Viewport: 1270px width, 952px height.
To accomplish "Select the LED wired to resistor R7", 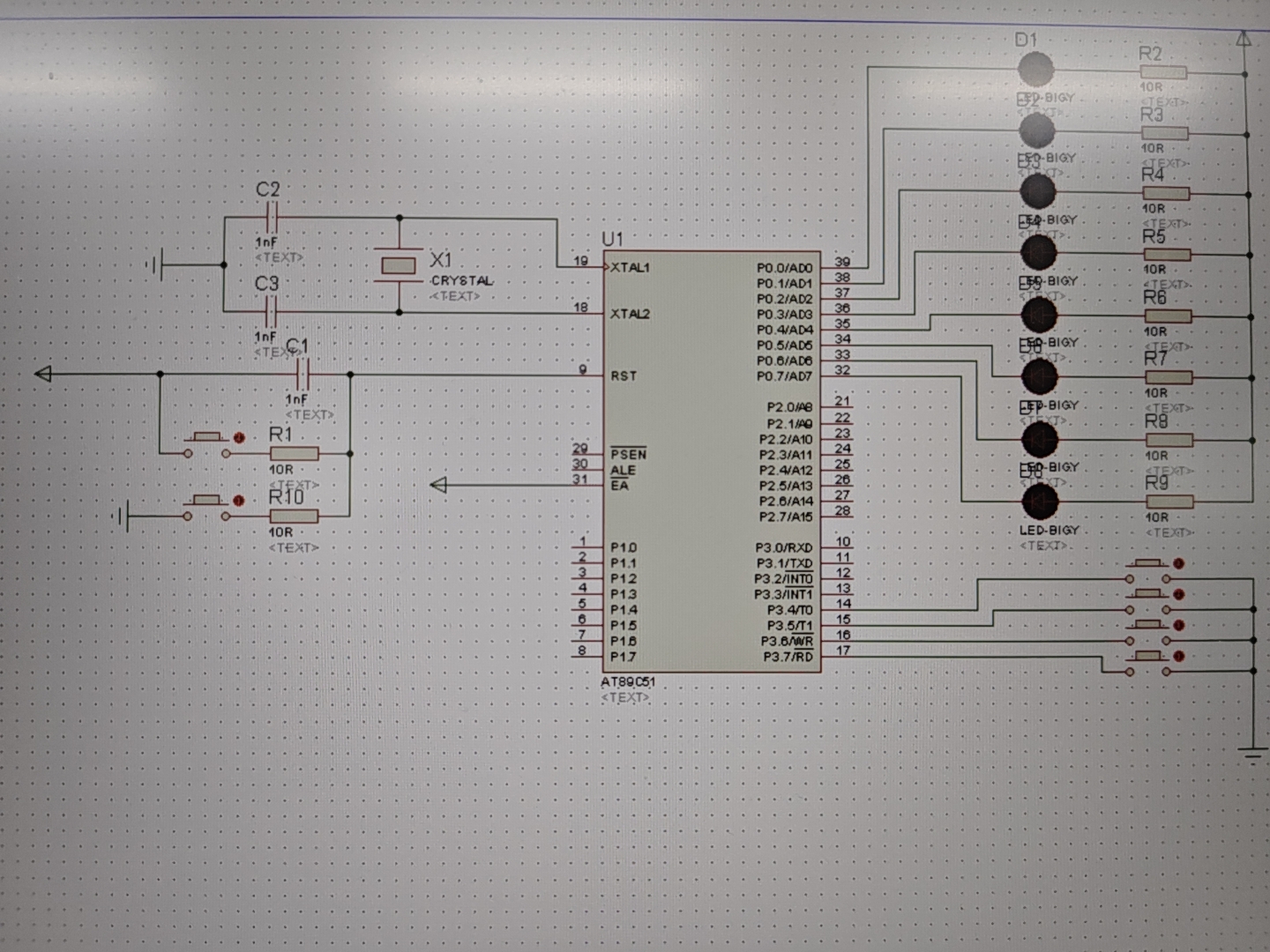I will [1039, 377].
